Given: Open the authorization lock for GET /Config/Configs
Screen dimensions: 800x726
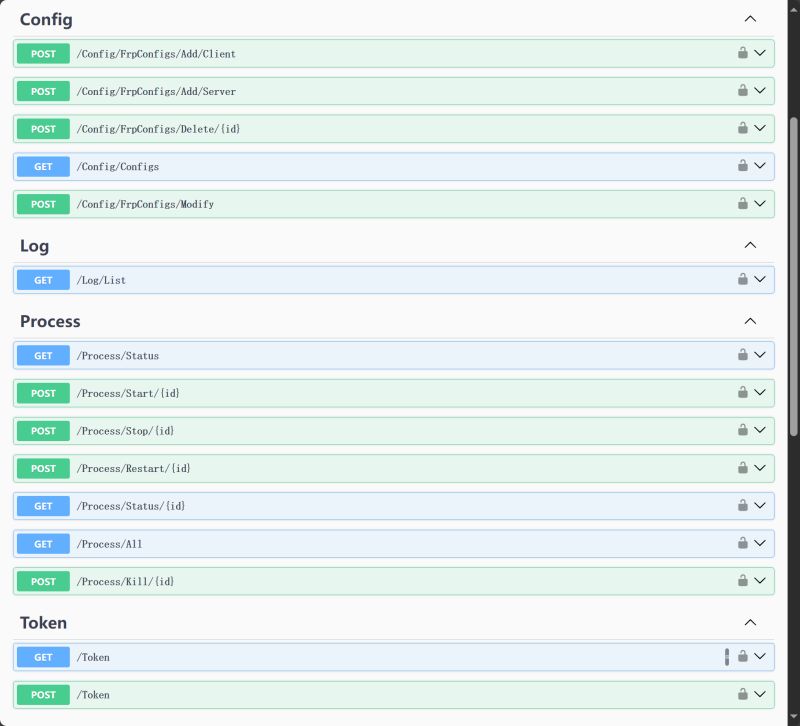Looking at the screenshot, I should pyautogui.click(x=742, y=166).
